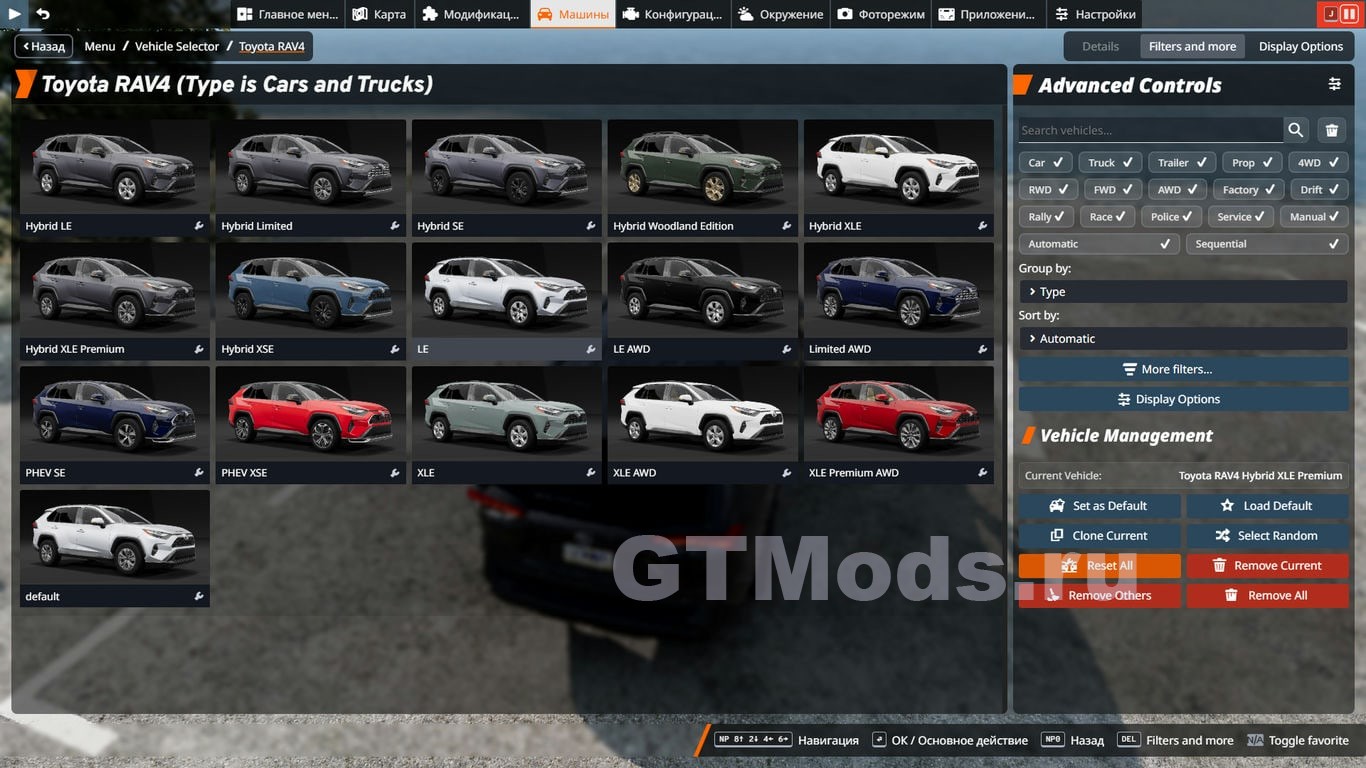Open the Display Options tab
The width and height of the screenshot is (1366, 768).
(1300, 46)
